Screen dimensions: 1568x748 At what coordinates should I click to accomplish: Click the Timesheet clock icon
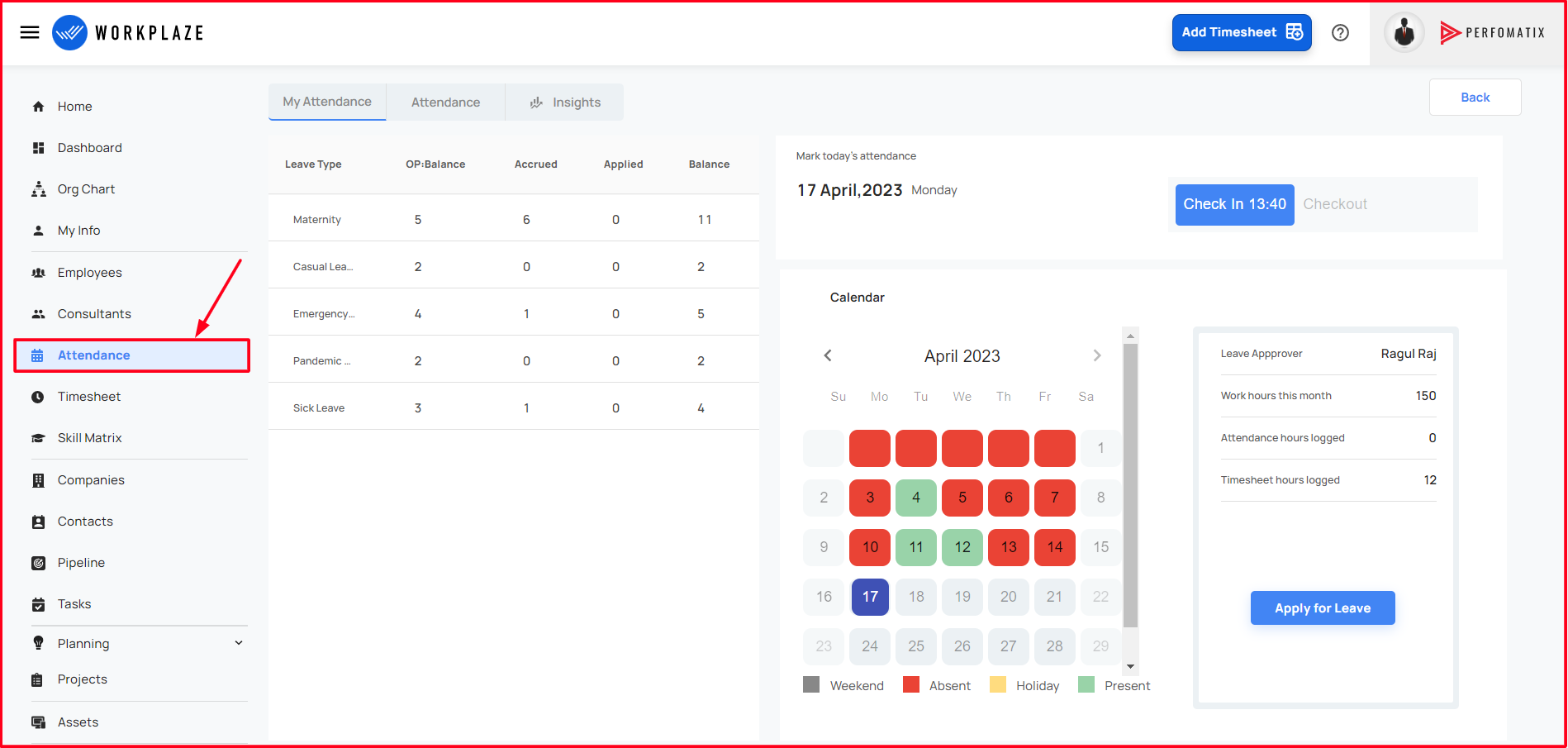tap(38, 397)
